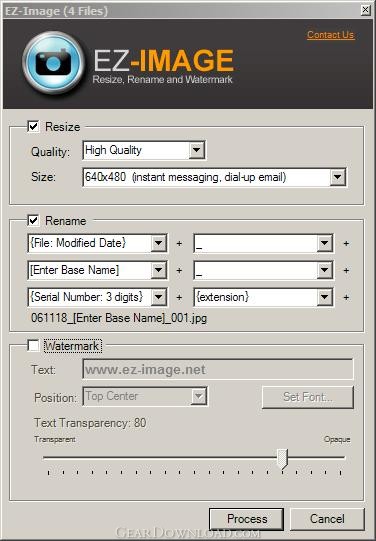Screen dimensions: 376x541
Task: Click the preview filename 061118_[Enter Base Name]_001.jpg
Action: tap(119, 318)
